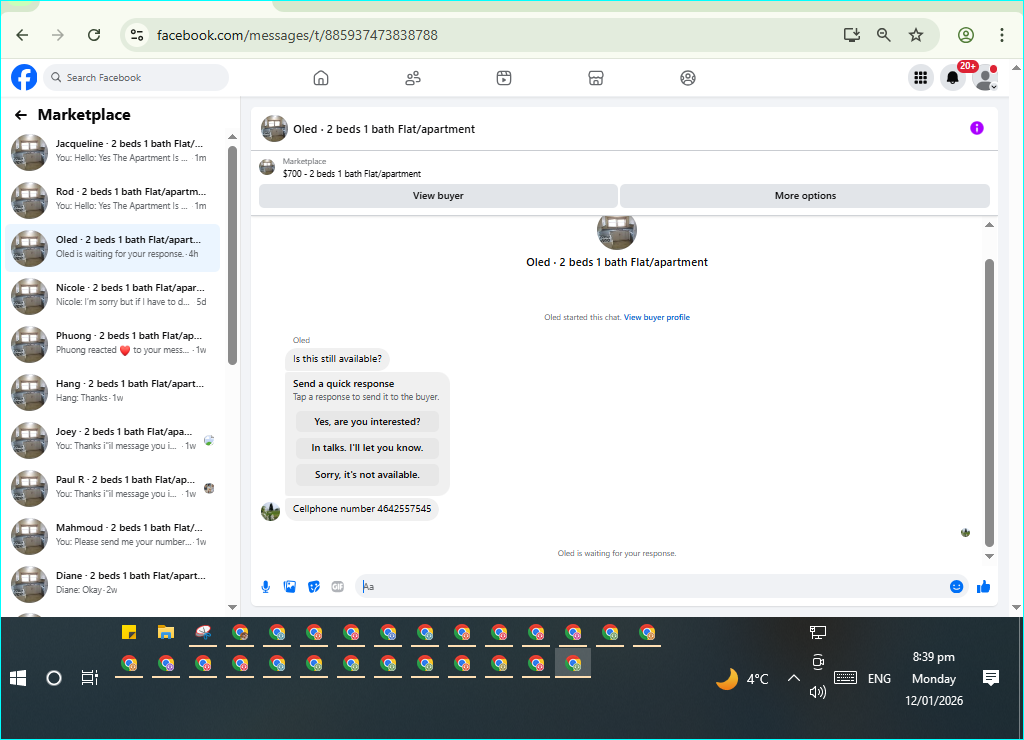
Task: Open Jacqueline's conversation
Action: [x=112, y=152]
